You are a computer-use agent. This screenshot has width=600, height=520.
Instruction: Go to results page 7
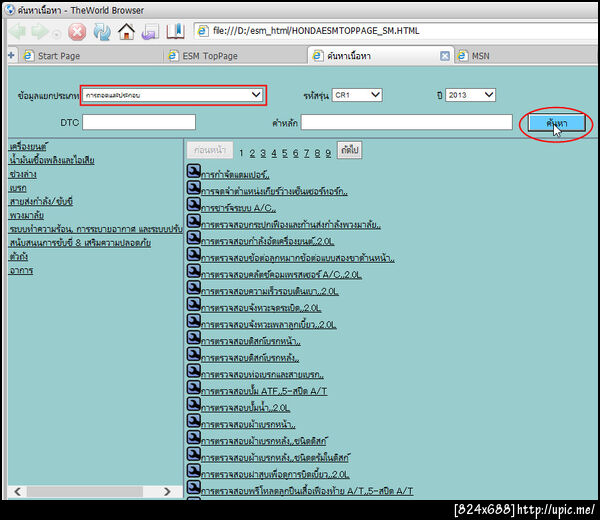click(x=307, y=153)
